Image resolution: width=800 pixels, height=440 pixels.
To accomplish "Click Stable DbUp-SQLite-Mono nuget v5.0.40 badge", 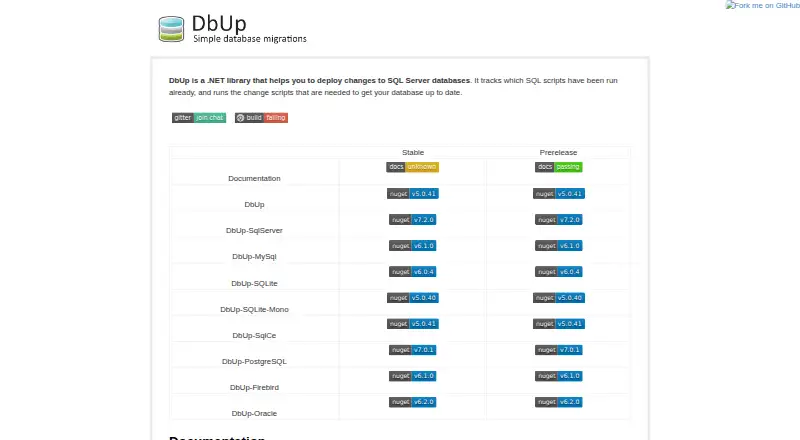I will [413, 298].
